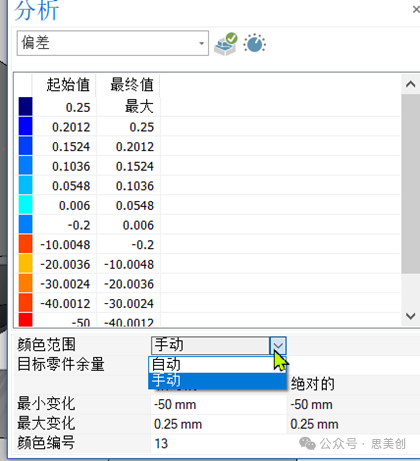The height and width of the screenshot is (461, 420).
Task: Click start value -0.2 cell
Action: [x=64, y=225]
